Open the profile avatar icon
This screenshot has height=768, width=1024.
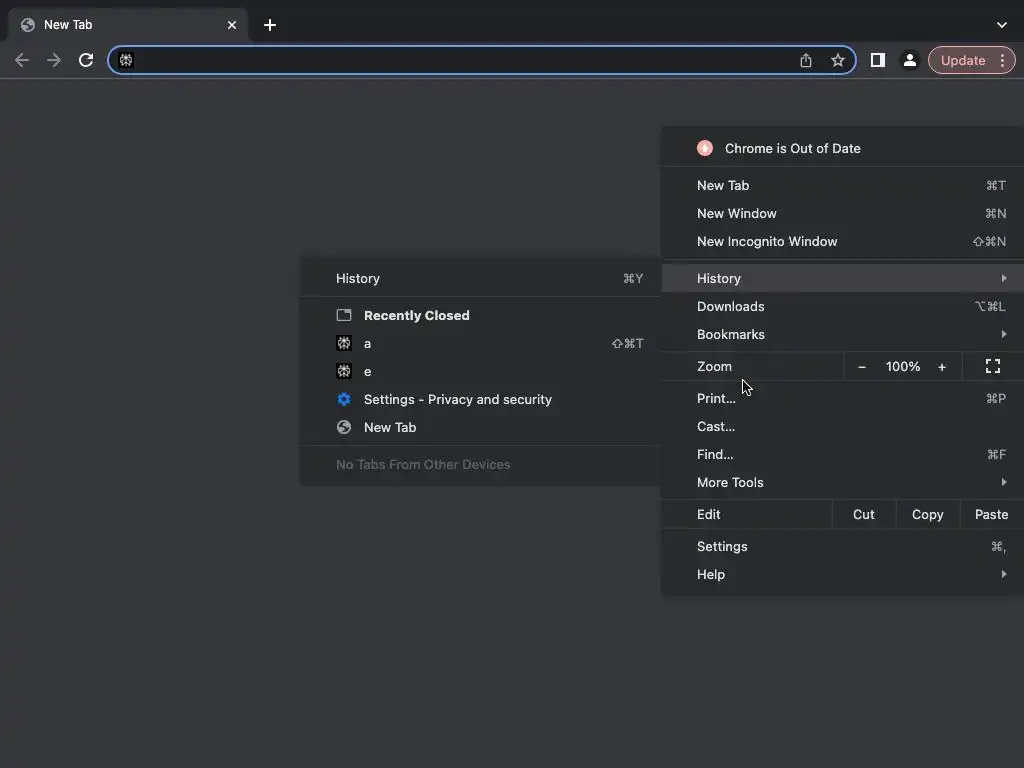[x=910, y=60]
